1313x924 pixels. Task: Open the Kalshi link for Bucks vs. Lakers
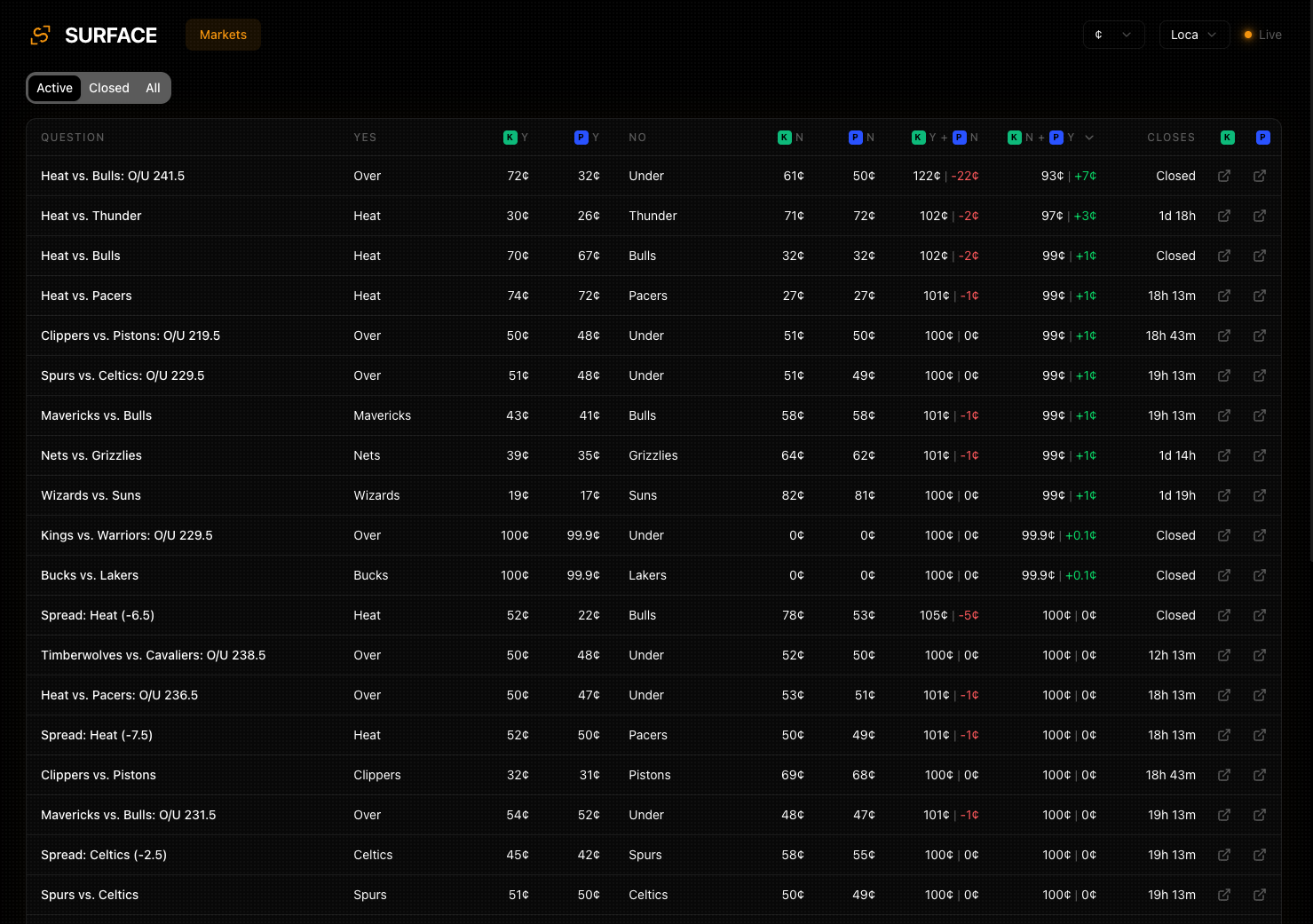pos(1224,575)
